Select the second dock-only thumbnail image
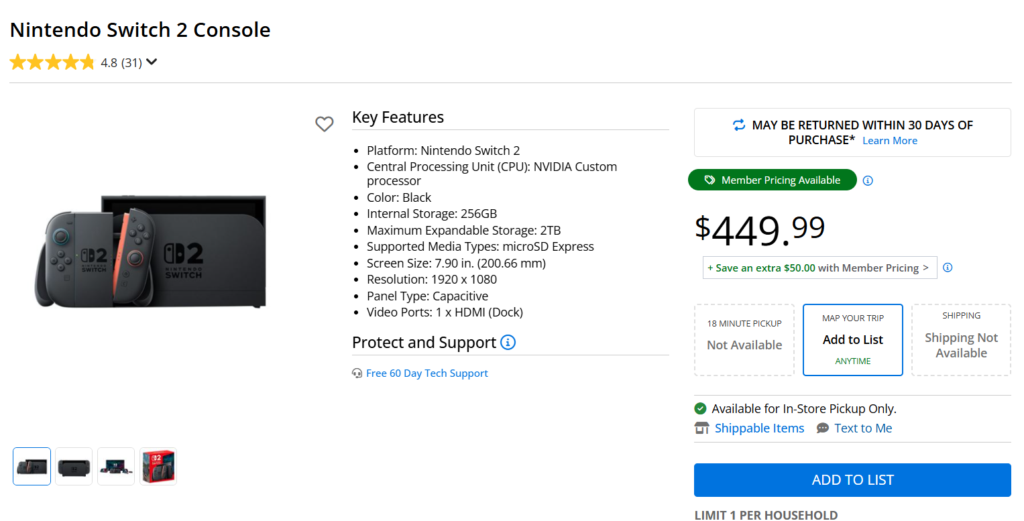Viewport: 1024px width, 521px height. (x=74, y=466)
